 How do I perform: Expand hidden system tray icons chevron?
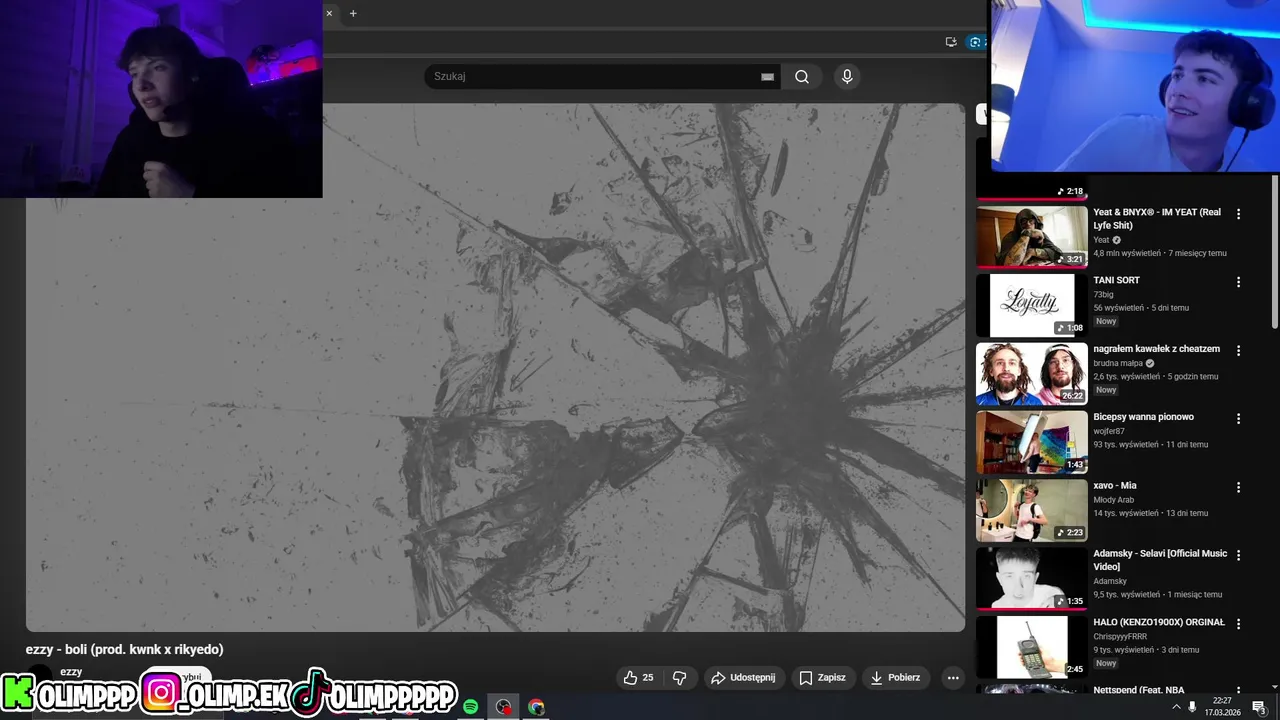pyautogui.click(x=1175, y=707)
